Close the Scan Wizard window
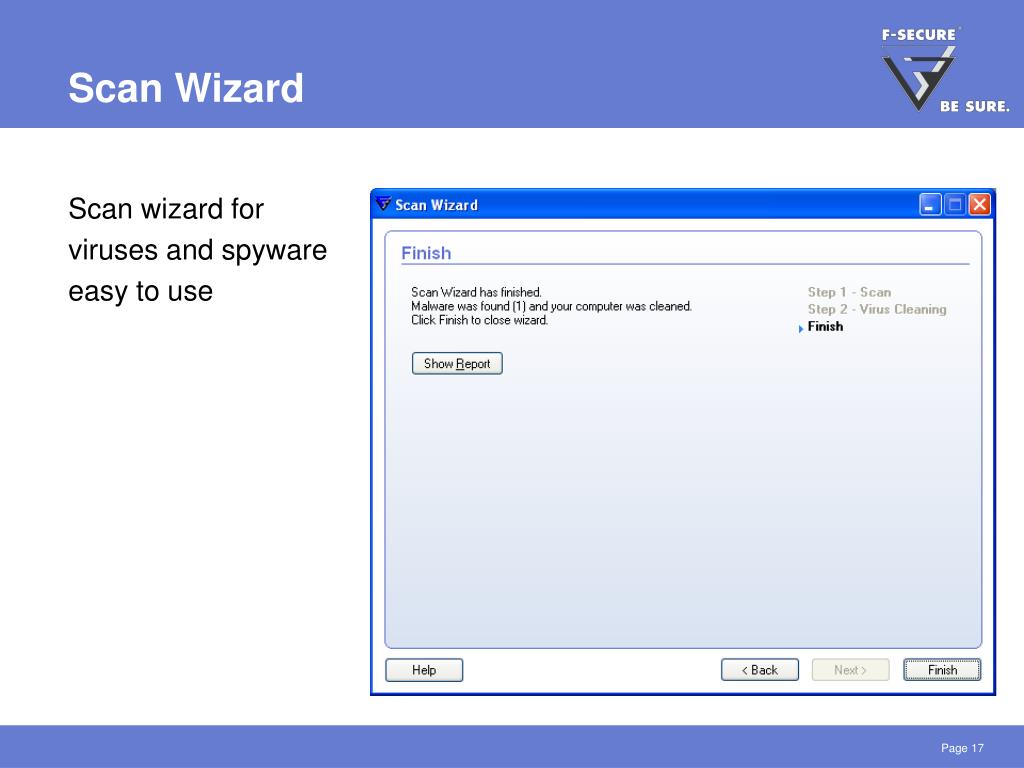The width and height of the screenshot is (1024, 768). click(x=980, y=204)
